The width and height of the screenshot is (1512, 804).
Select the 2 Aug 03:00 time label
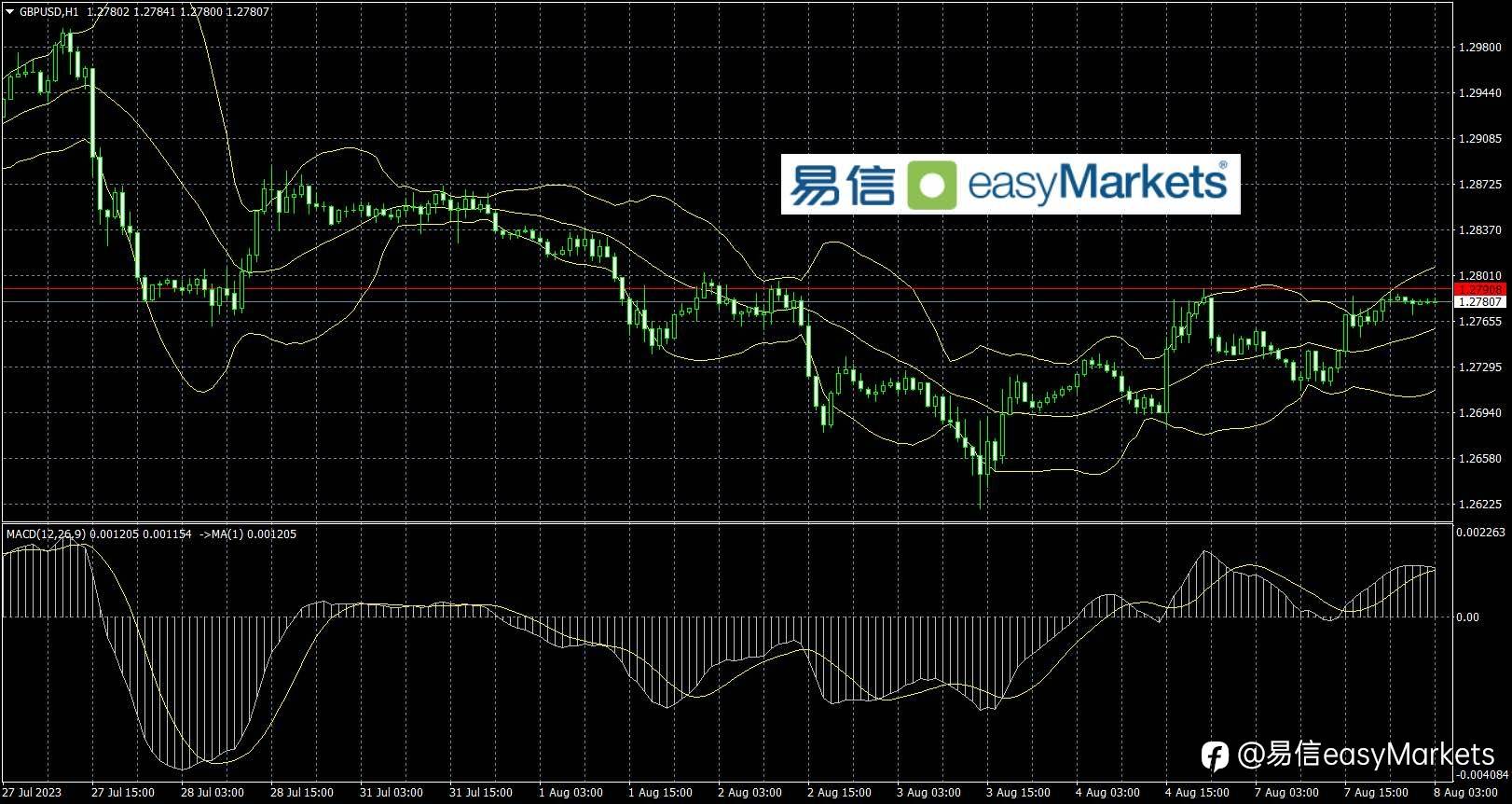[749, 793]
